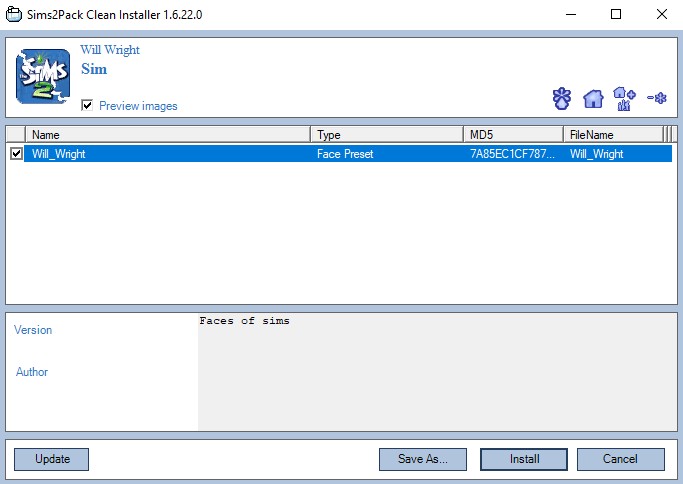Click the Save As... button

(x=423, y=459)
